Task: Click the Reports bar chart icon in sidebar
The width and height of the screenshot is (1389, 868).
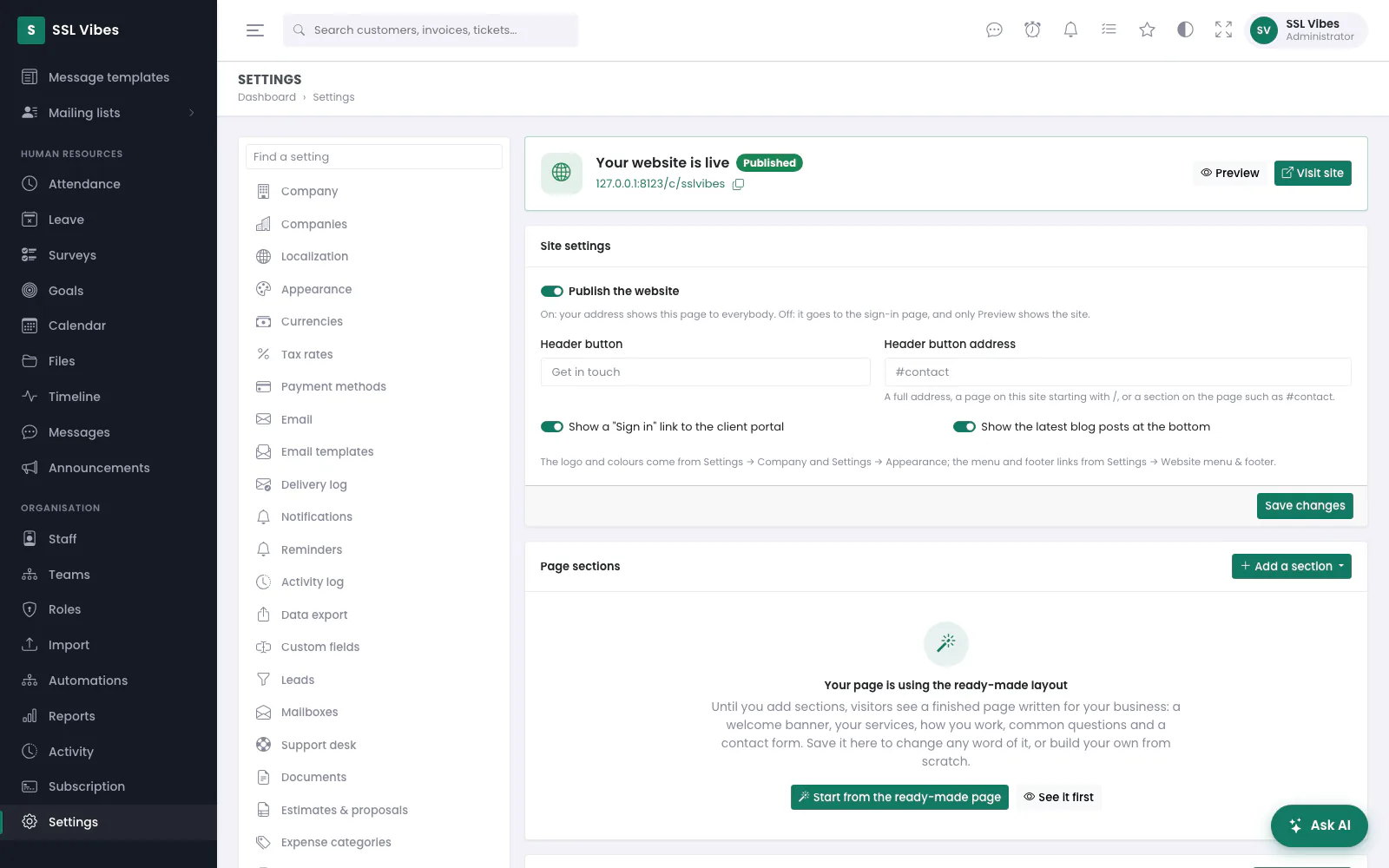Action: point(30,716)
